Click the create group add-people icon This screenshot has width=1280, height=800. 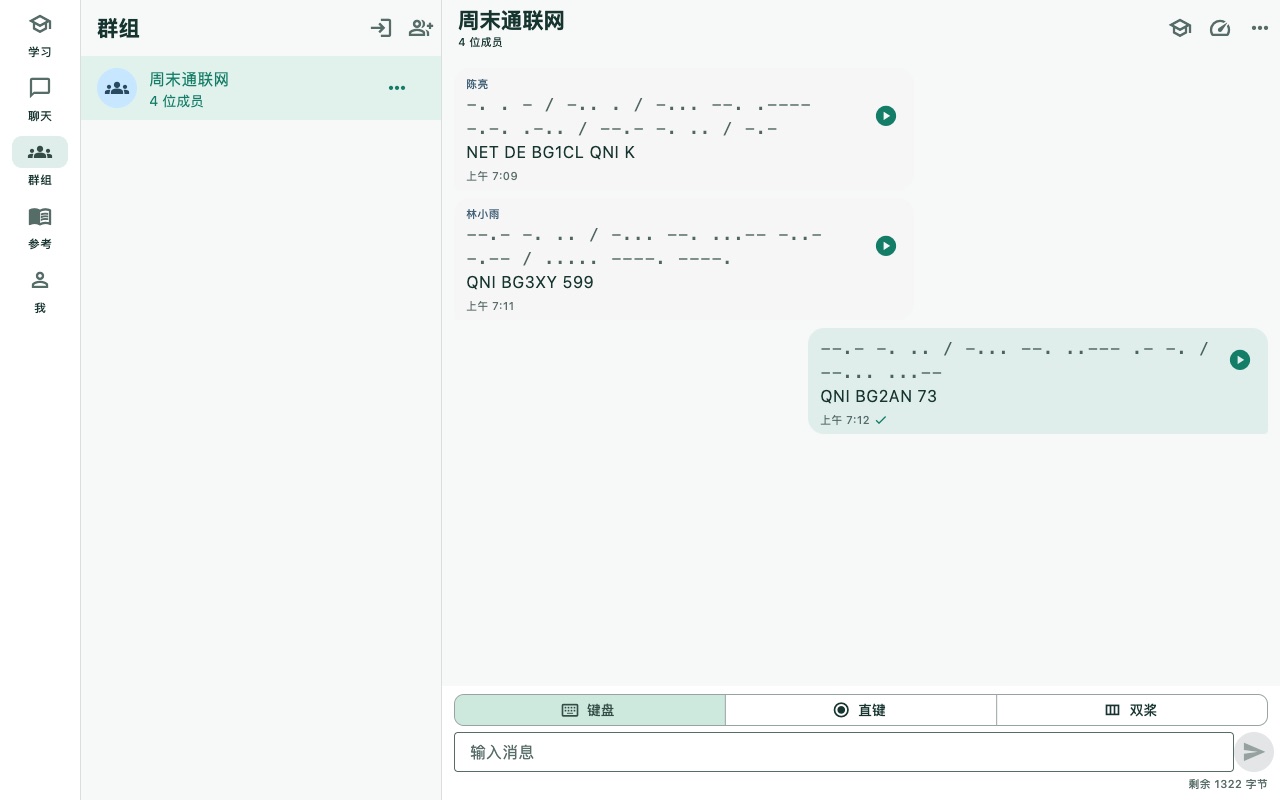pos(421,28)
